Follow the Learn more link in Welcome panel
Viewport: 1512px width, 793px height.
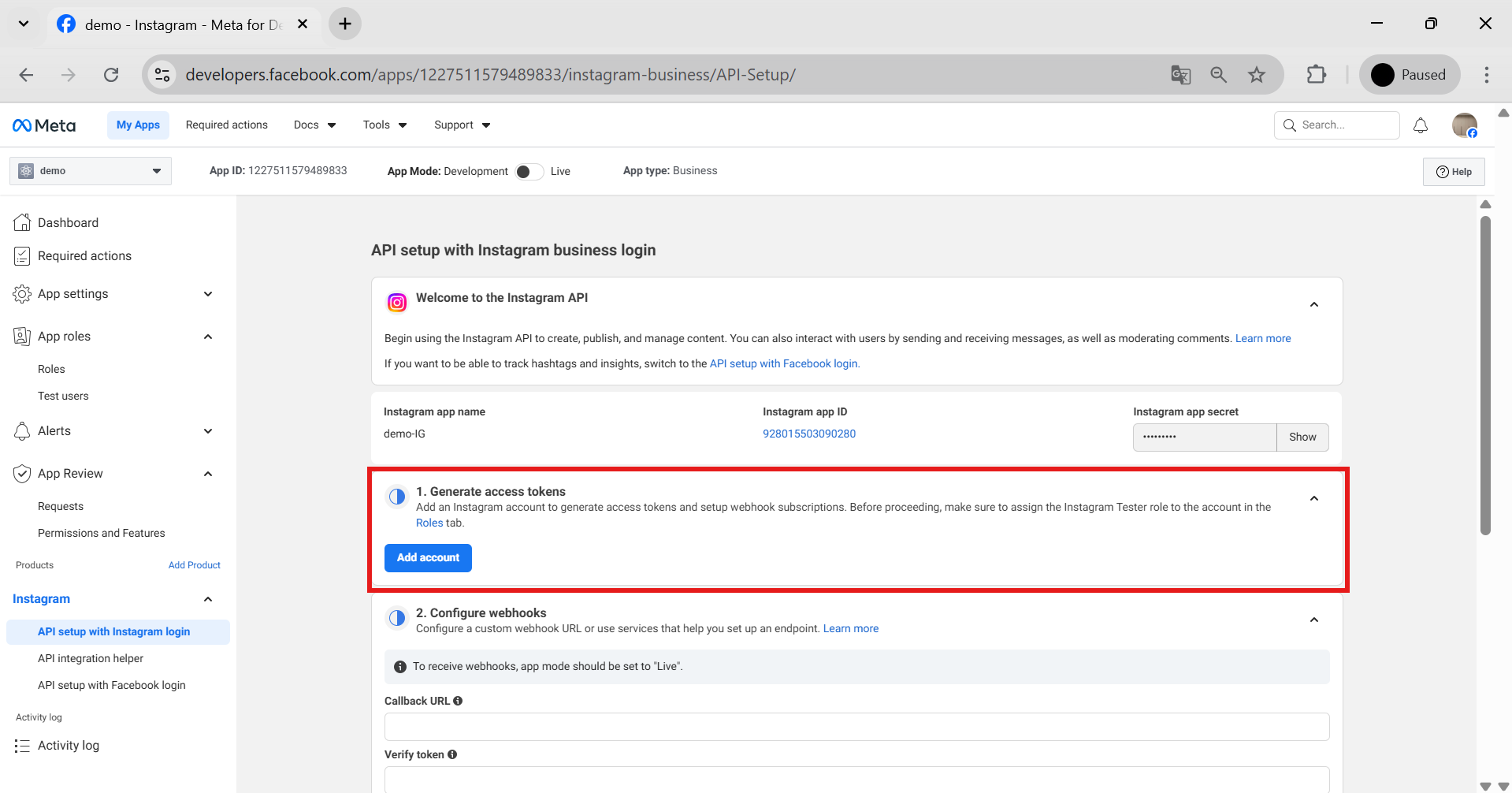click(x=1263, y=338)
